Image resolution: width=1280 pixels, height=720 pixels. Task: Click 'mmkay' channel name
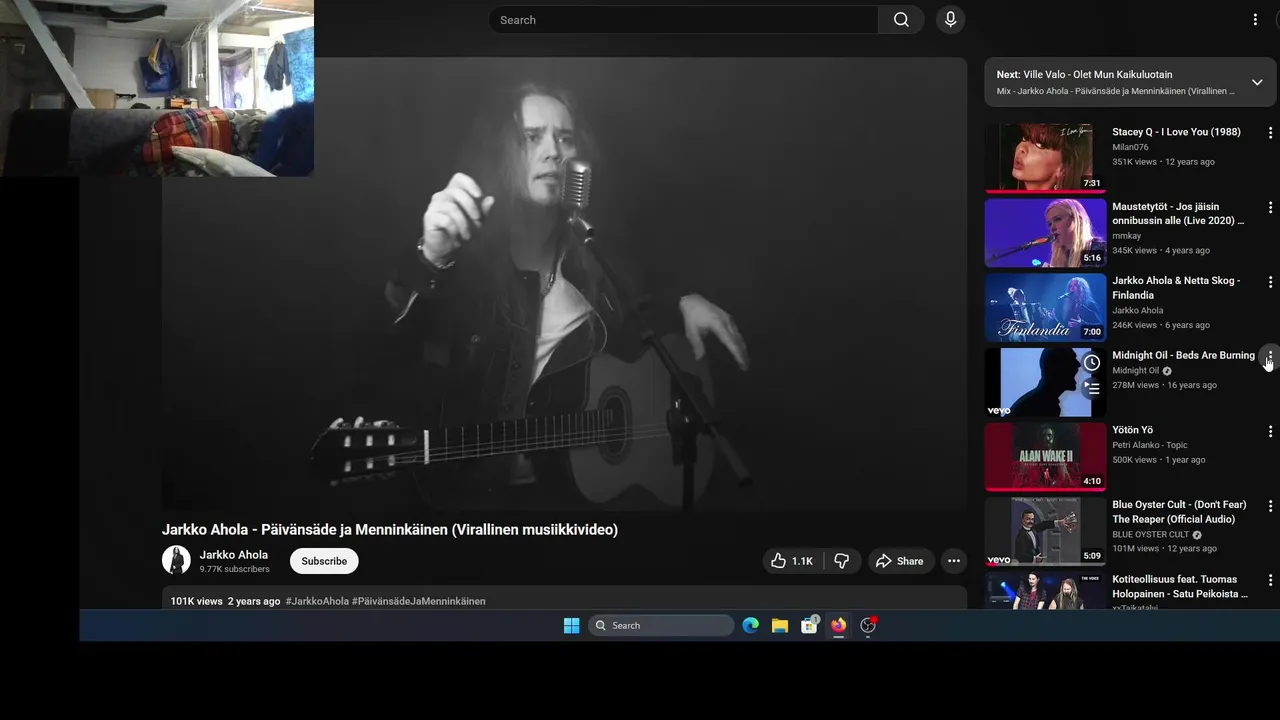1127,236
